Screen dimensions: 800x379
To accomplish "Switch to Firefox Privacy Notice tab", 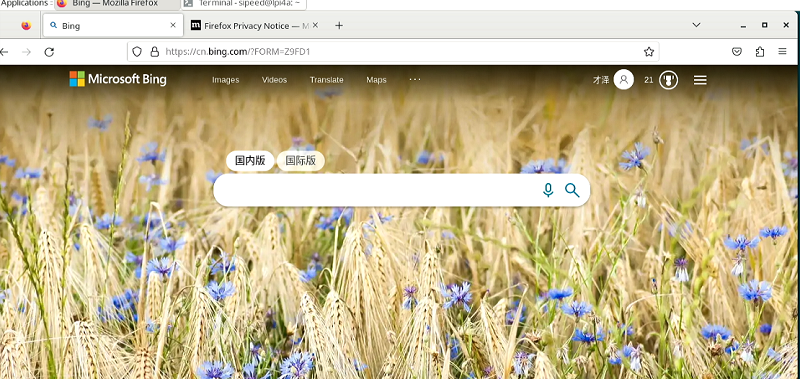I will point(254,26).
